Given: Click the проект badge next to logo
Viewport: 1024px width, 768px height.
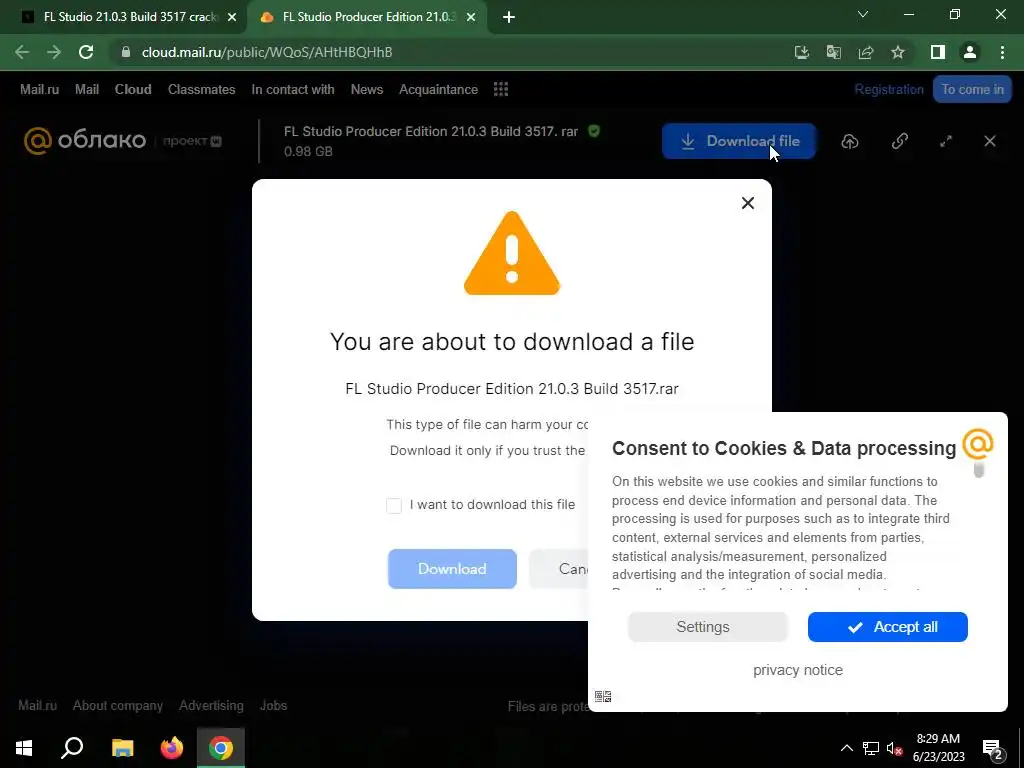Looking at the screenshot, I should click(x=192, y=141).
